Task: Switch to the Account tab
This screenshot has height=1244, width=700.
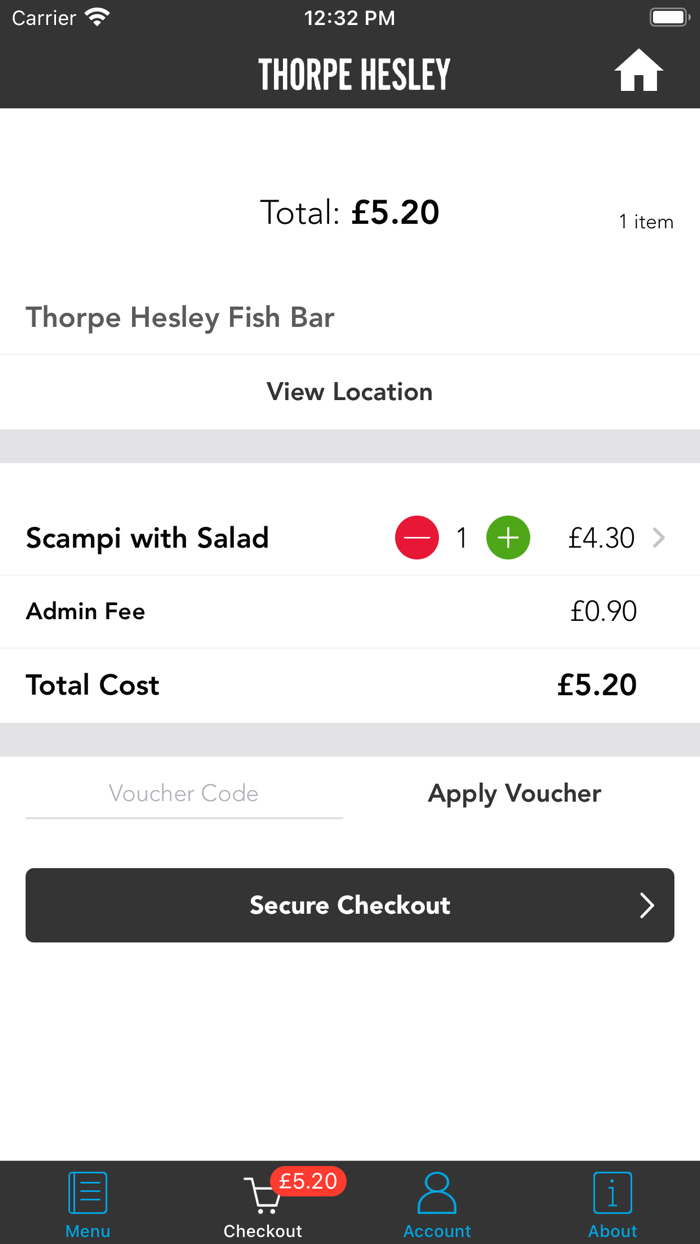Action: 437,1202
